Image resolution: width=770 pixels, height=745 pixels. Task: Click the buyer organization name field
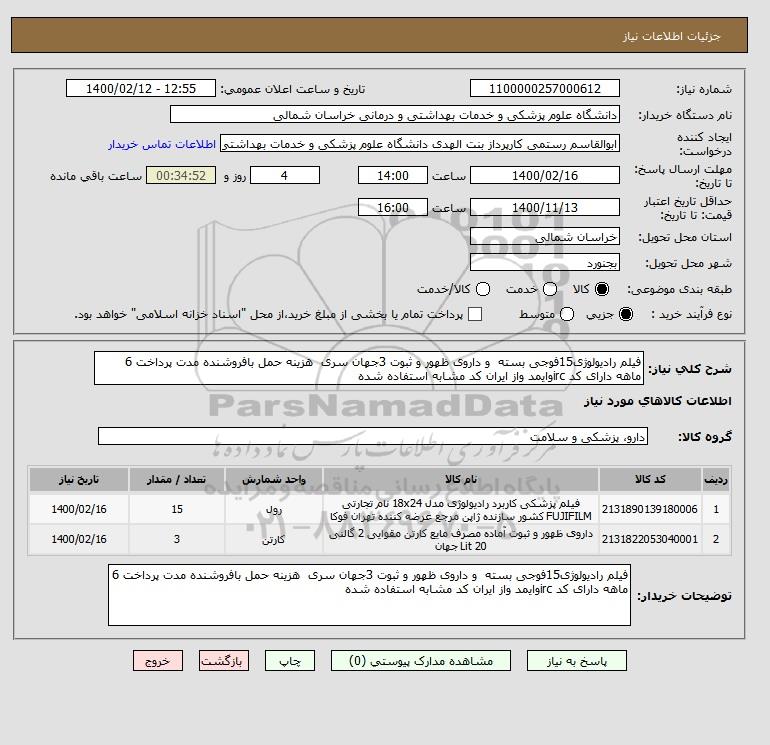395,114
